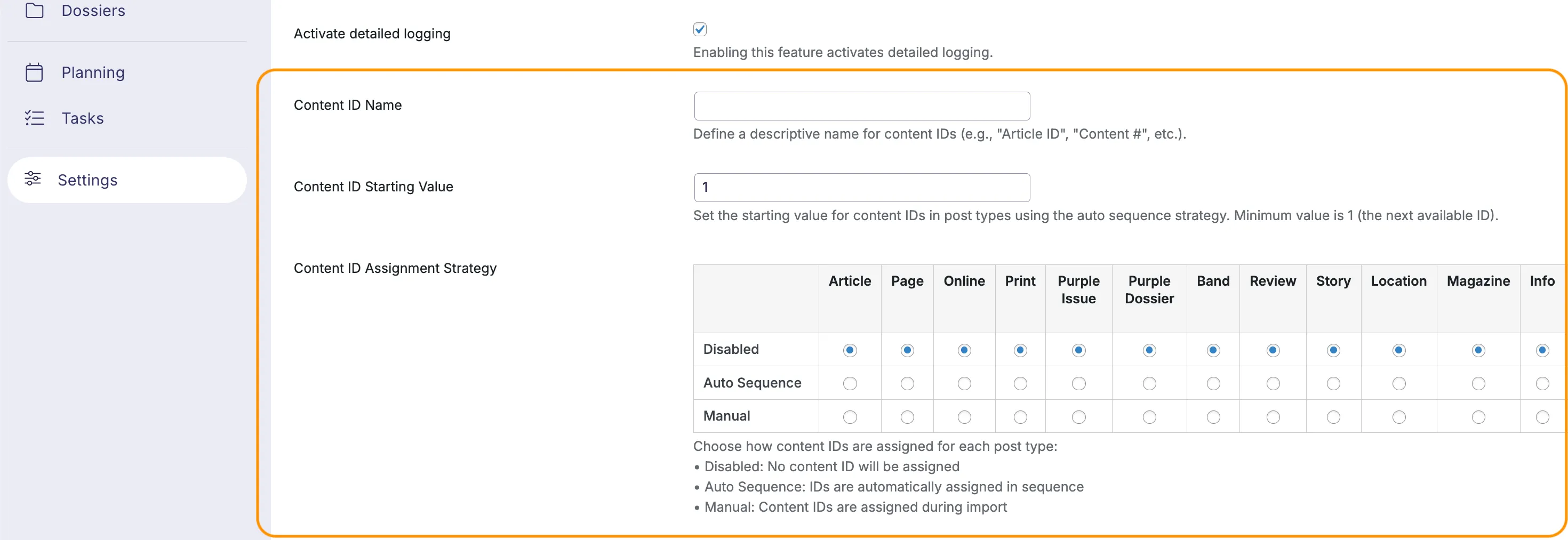
Task: Select Manual for Location
Action: tap(1399, 417)
